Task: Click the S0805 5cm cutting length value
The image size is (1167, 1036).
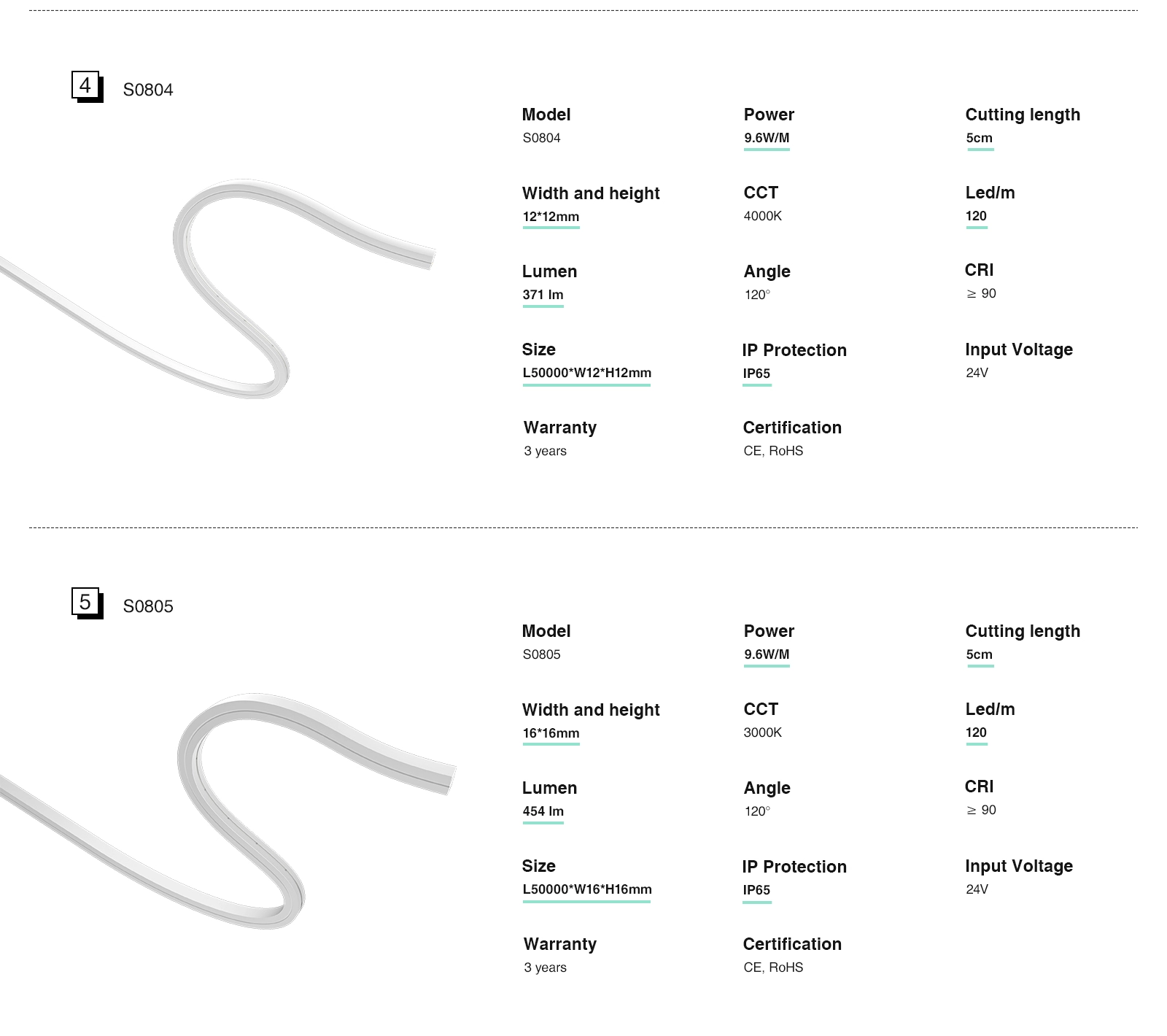Action: click(x=979, y=654)
